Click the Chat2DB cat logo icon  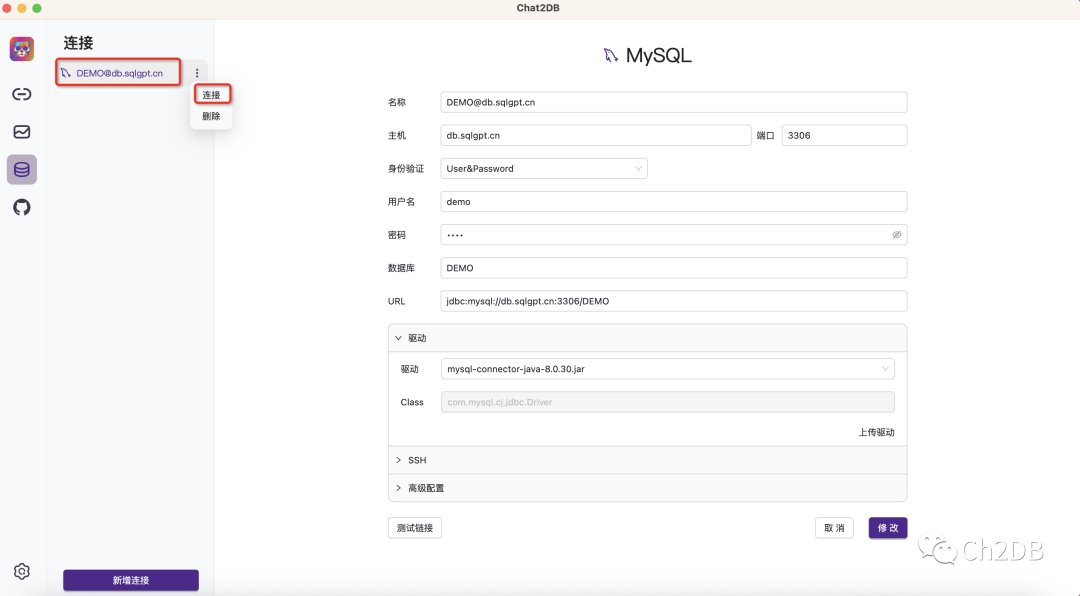coord(22,49)
